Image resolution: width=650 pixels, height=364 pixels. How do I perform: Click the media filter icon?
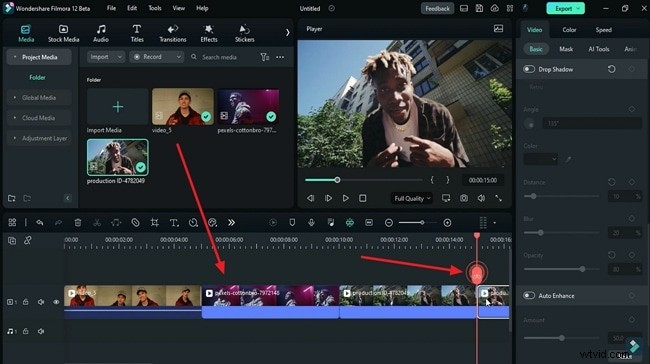(264, 57)
